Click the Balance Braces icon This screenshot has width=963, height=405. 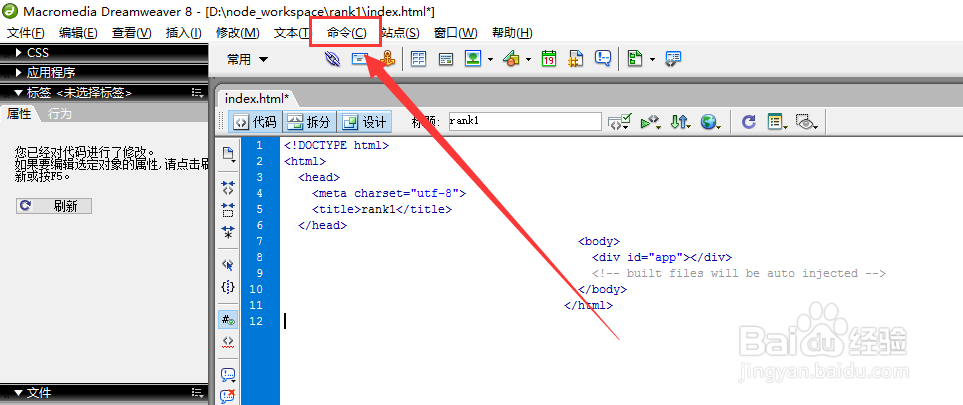[x=228, y=287]
